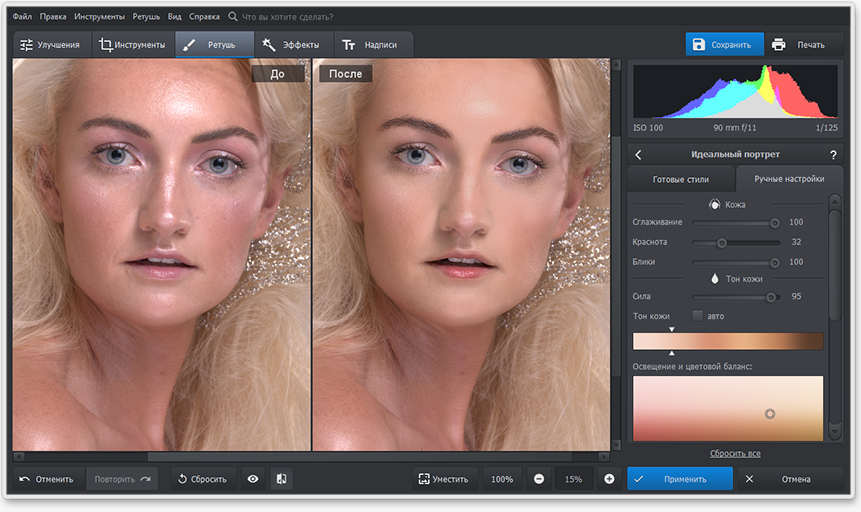
Task: Click the Сбросить reset button
Action: tap(203, 479)
